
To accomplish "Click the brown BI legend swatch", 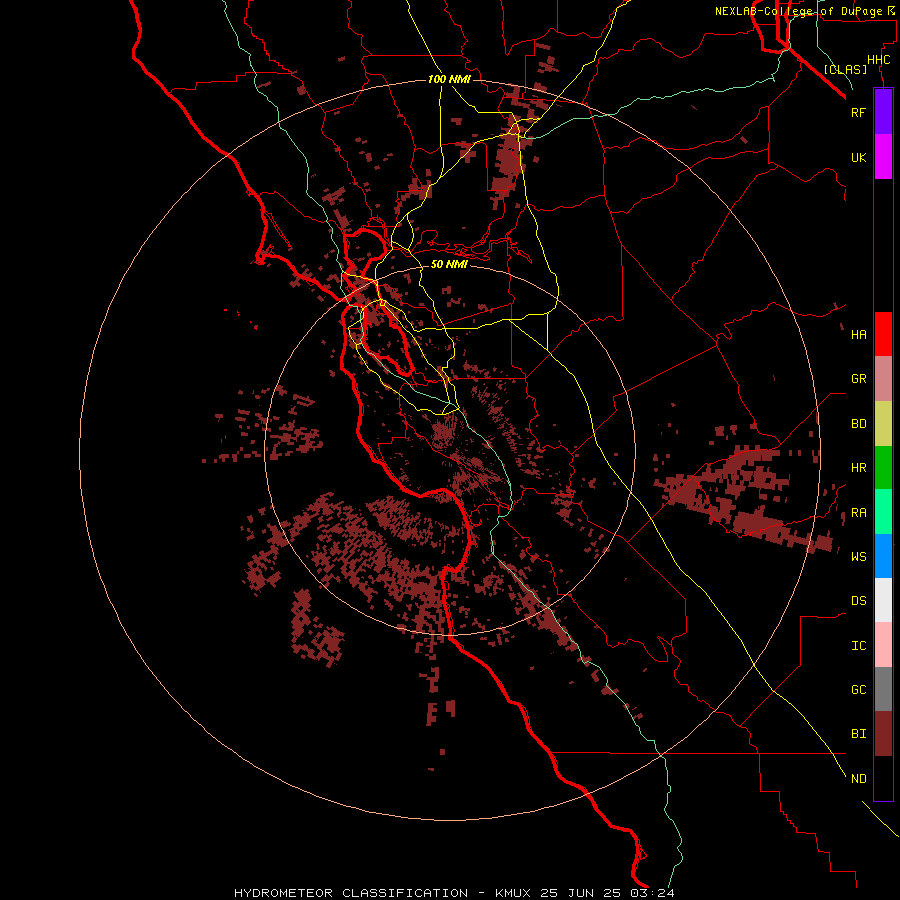I will (883, 734).
